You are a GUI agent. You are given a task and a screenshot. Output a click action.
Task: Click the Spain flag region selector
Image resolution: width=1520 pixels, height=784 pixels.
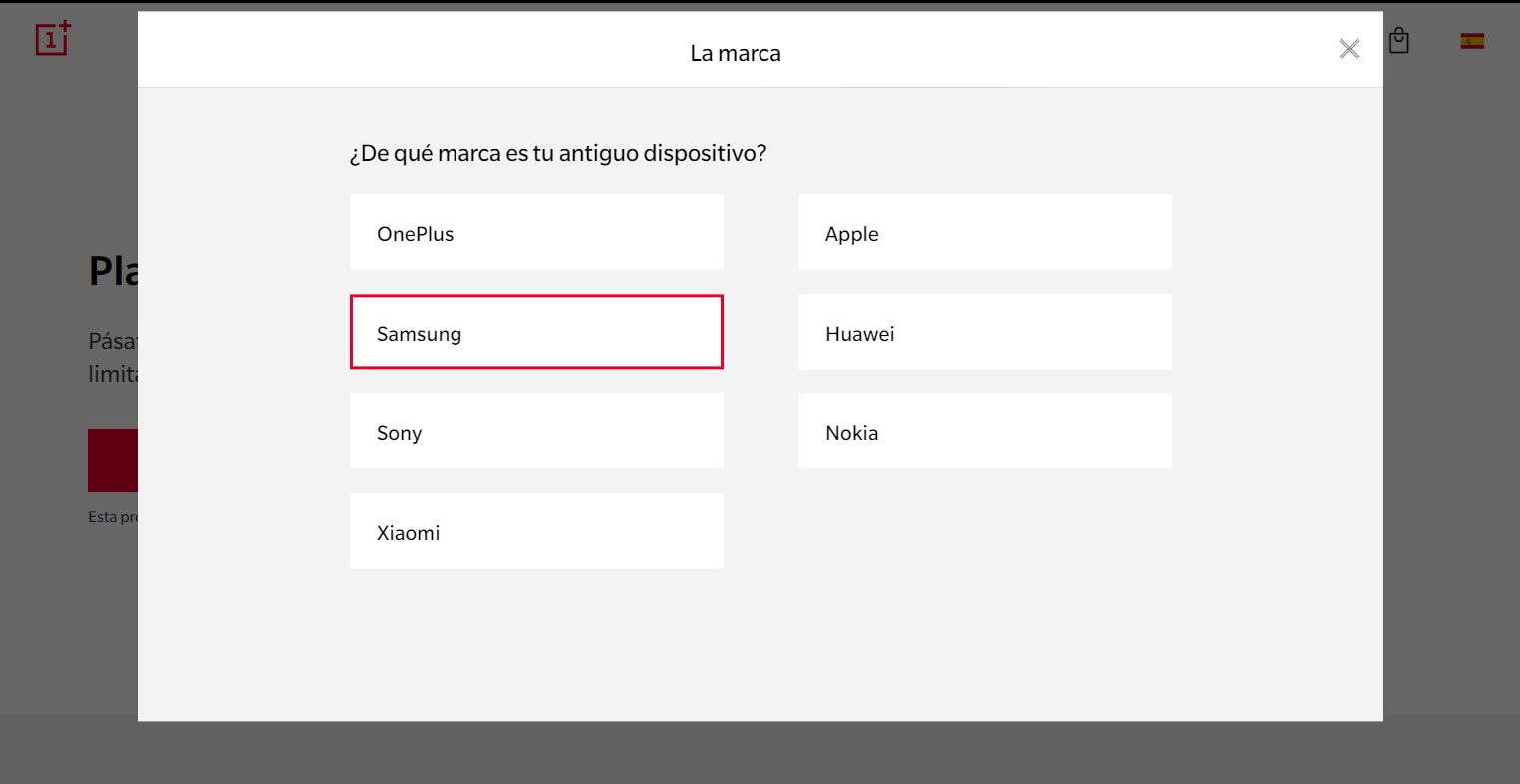[x=1472, y=41]
